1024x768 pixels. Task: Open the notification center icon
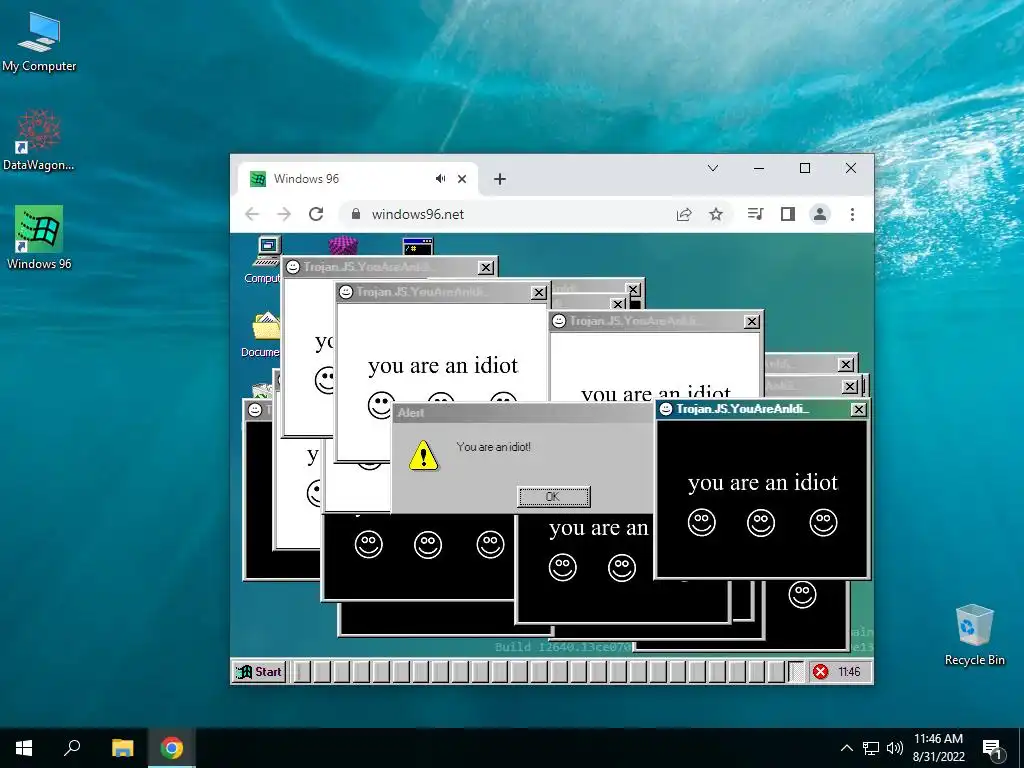(993, 749)
